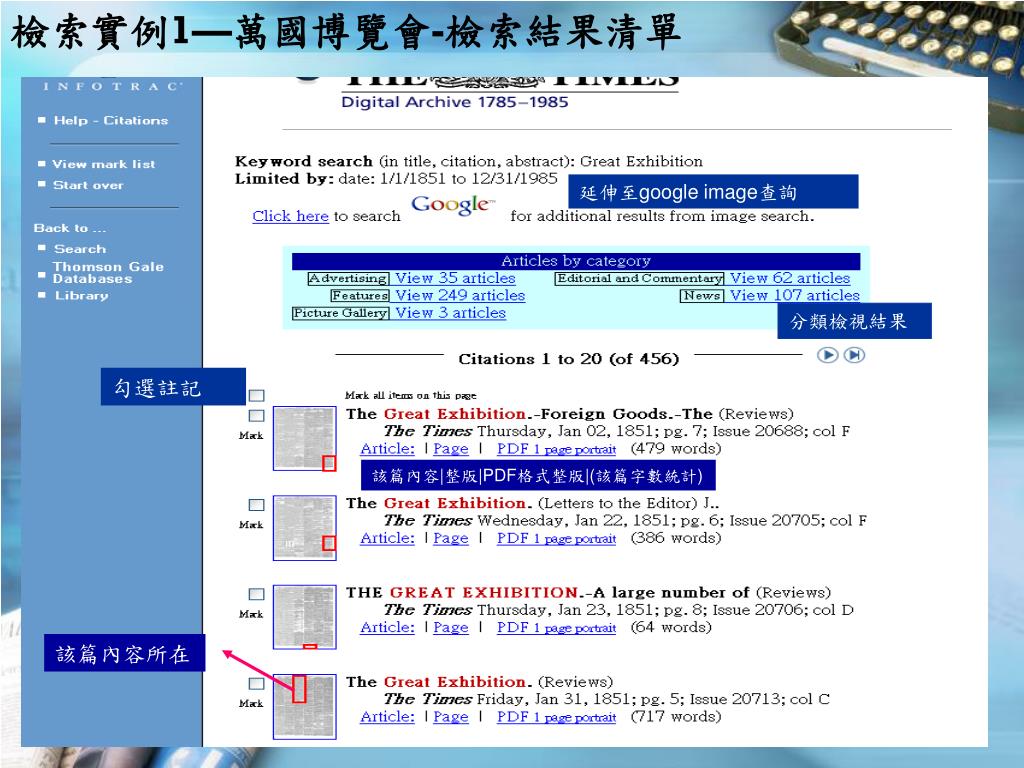Open View mark list in sidebar
The width and height of the screenshot is (1024, 768).
coord(104,164)
